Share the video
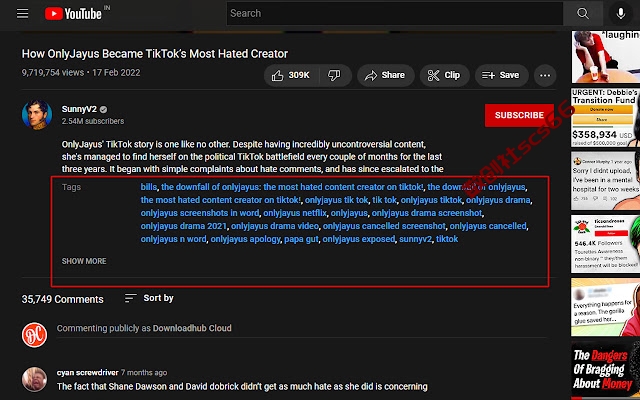The image size is (640, 400). (x=385, y=76)
